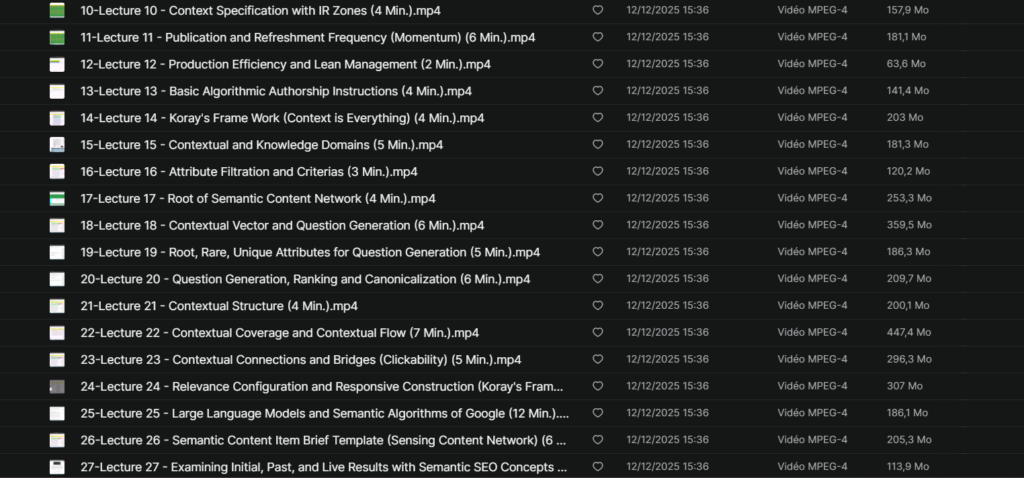
Task: Click heart icon for Lecture 20 row
Action: coord(598,279)
